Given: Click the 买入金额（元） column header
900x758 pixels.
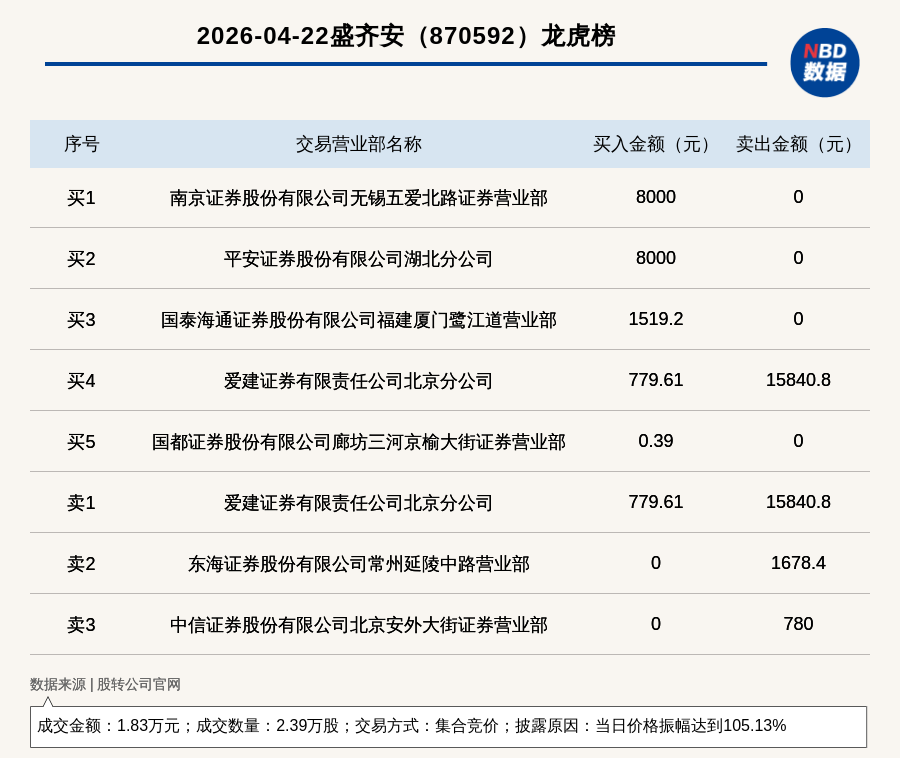Looking at the screenshot, I should pos(655,144).
